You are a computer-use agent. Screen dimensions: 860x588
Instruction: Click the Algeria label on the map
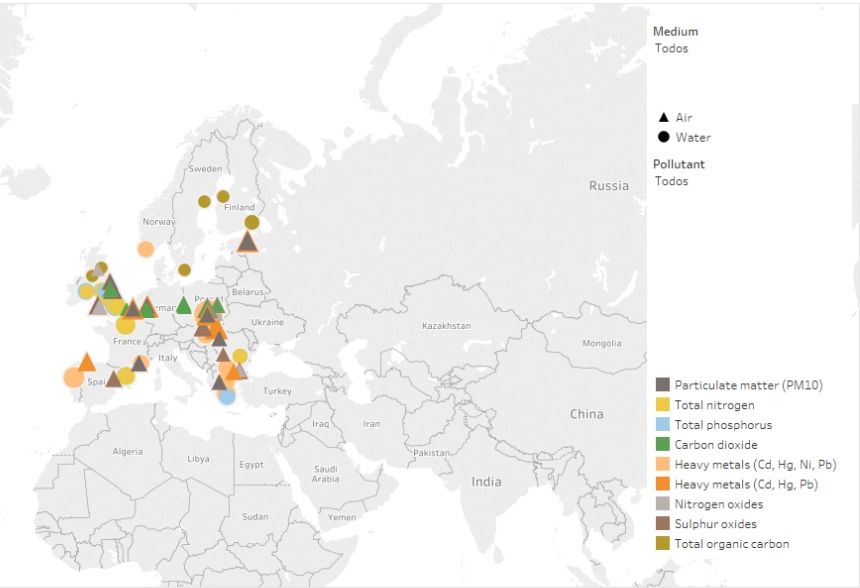pyautogui.click(x=127, y=451)
